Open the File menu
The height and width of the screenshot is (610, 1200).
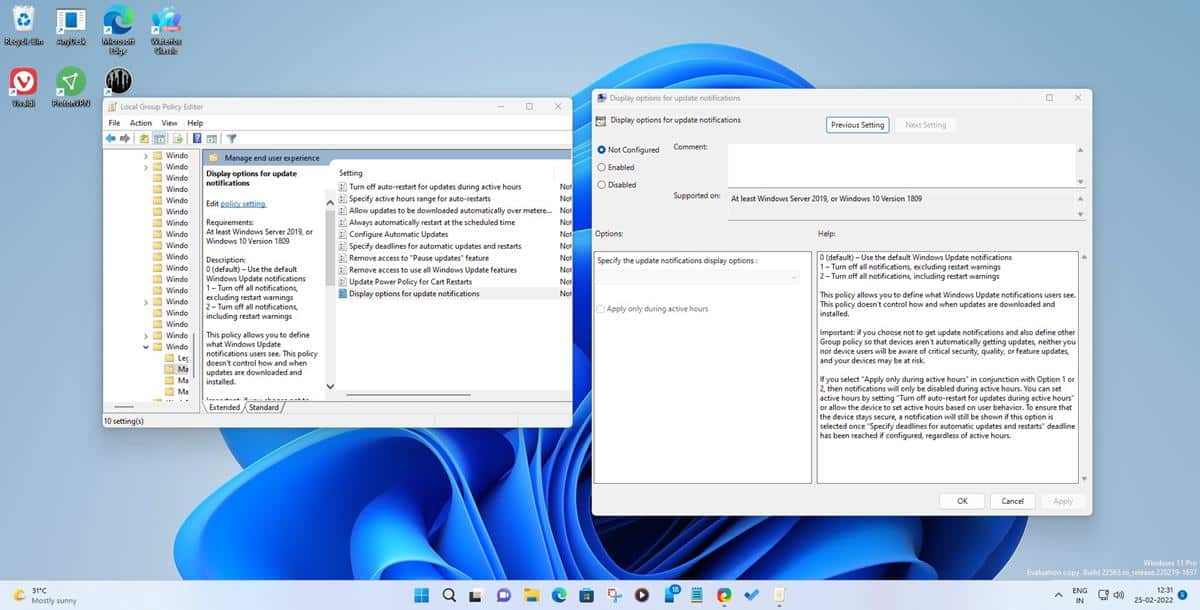(114, 123)
